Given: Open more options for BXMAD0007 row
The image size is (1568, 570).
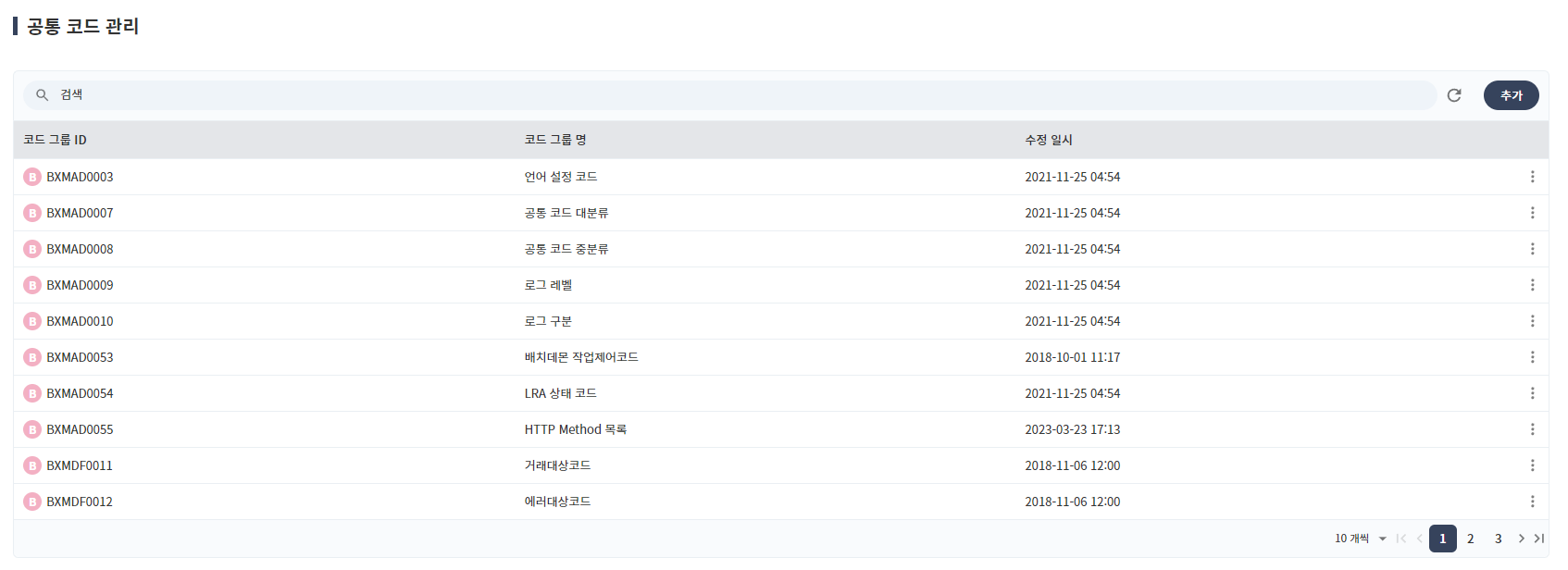Looking at the screenshot, I should pyautogui.click(x=1532, y=213).
